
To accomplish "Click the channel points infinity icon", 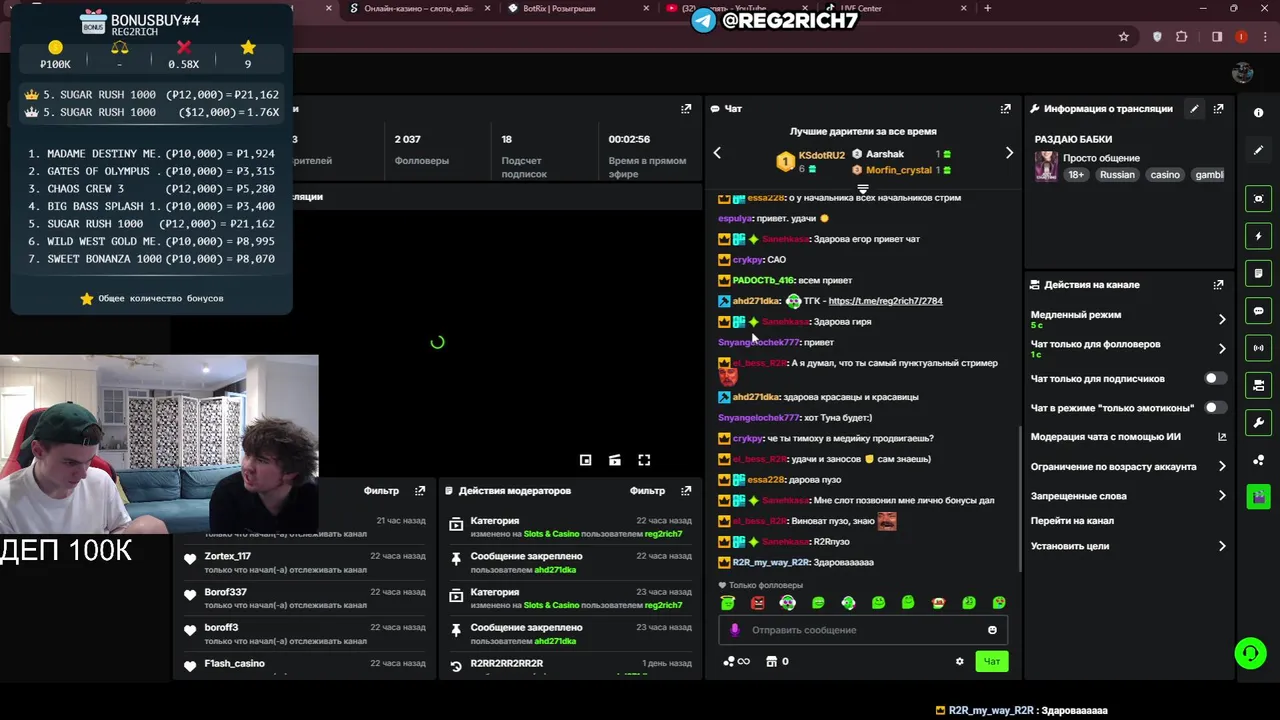I will (x=737, y=661).
